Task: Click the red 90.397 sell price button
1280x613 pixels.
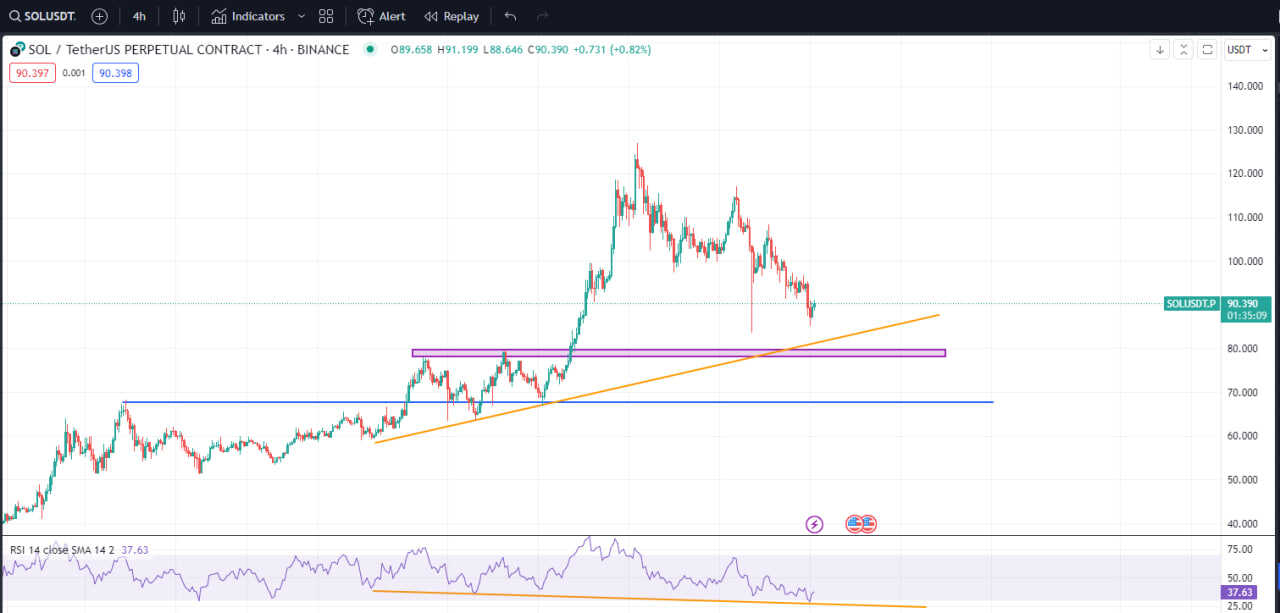Action: 32,72
